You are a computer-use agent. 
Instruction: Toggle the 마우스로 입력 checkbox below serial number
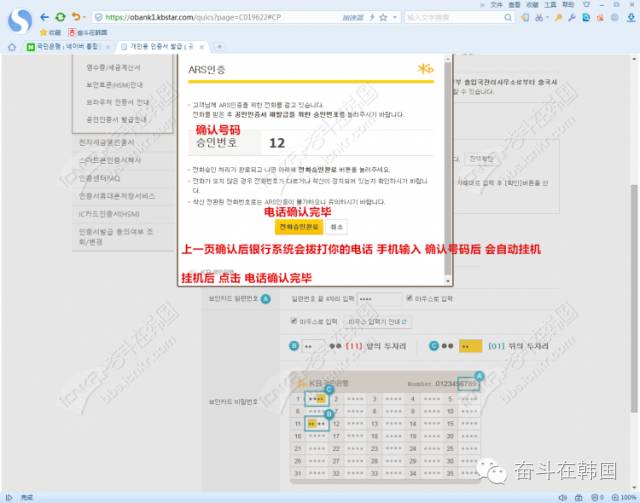(x=293, y=321)
